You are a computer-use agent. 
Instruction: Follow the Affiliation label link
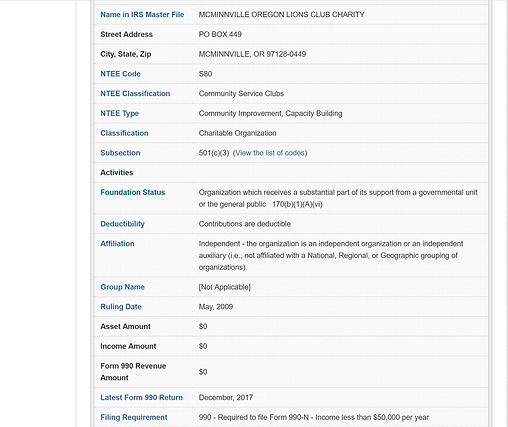coord(117,244)
